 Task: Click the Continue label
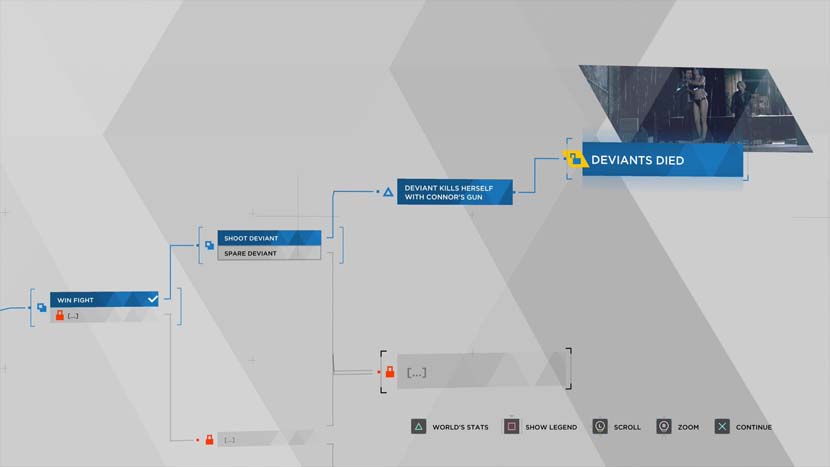754,427
